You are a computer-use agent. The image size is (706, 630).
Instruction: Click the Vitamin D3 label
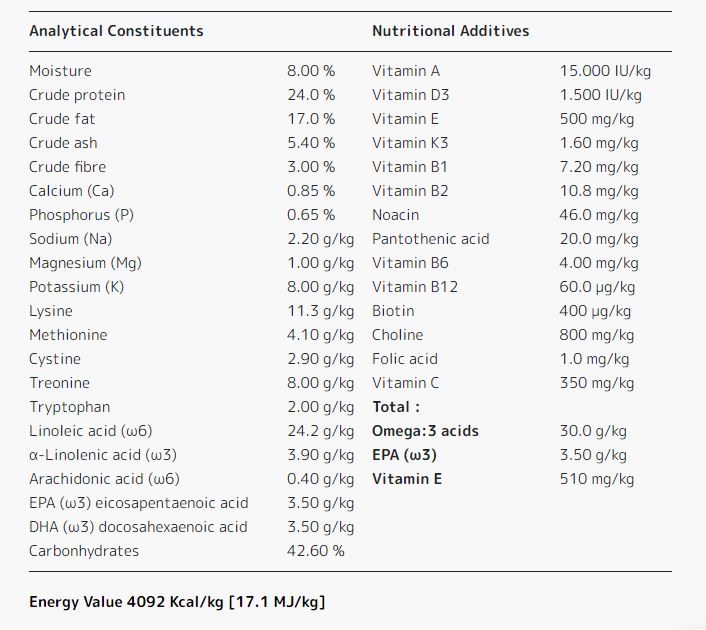point(410,95)
